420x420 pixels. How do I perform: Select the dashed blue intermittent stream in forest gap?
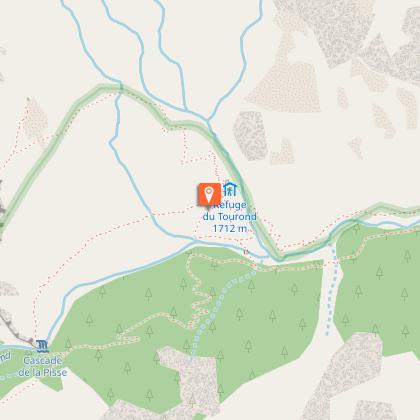point(332,290)
